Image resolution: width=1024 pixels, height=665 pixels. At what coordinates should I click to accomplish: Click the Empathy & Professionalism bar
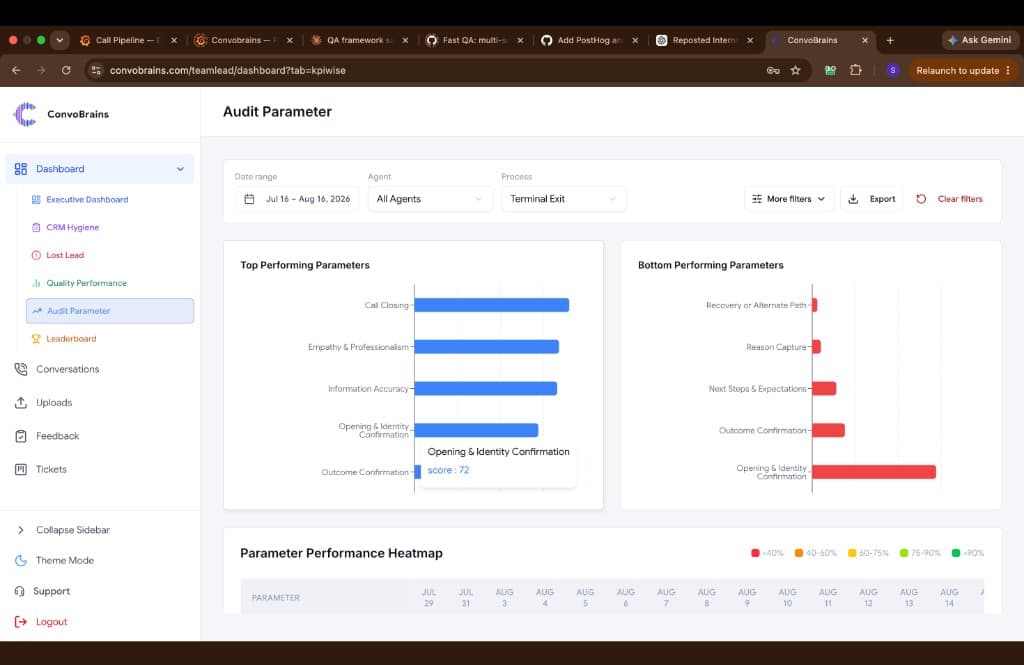coord(487,347)
